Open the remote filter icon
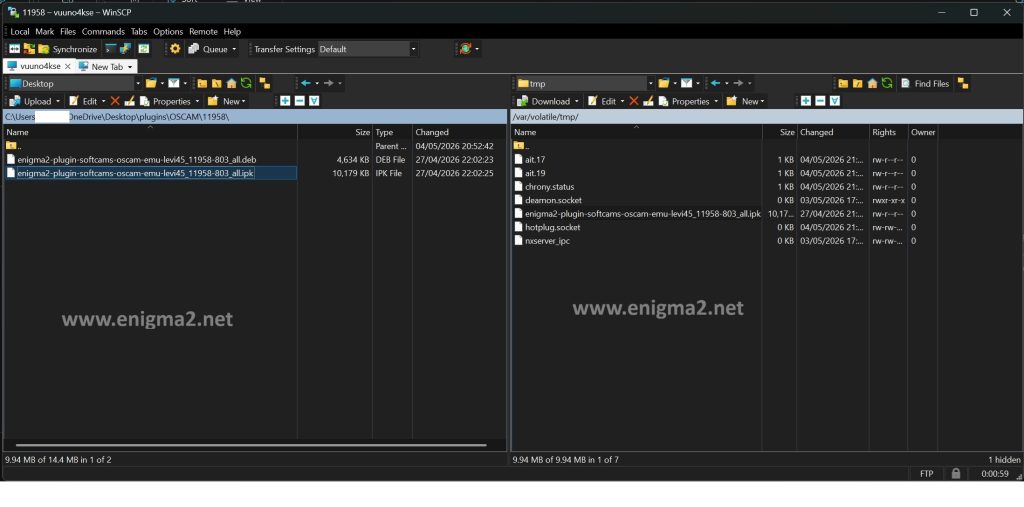1024x507 pixels. [x=686, y=84]
